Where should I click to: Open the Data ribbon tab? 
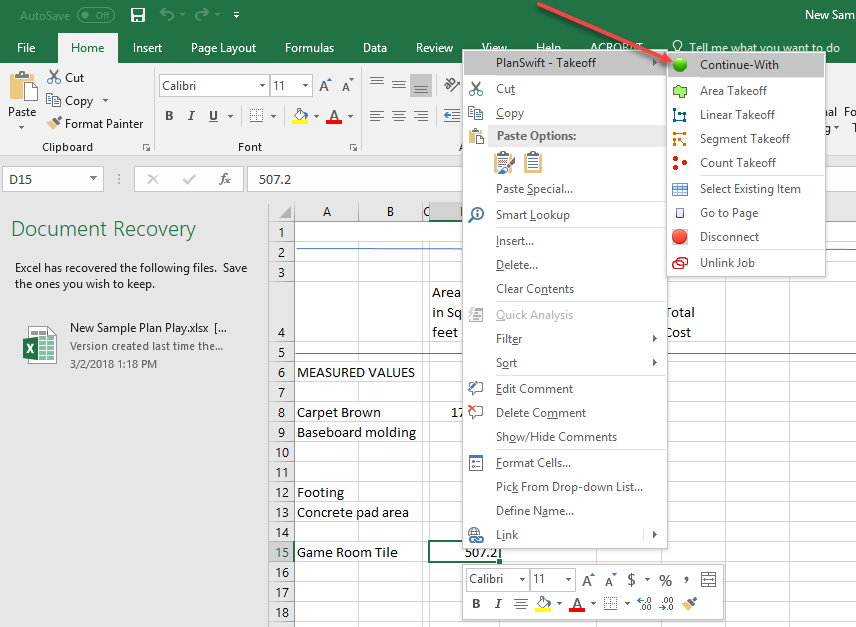click(374, 48)
